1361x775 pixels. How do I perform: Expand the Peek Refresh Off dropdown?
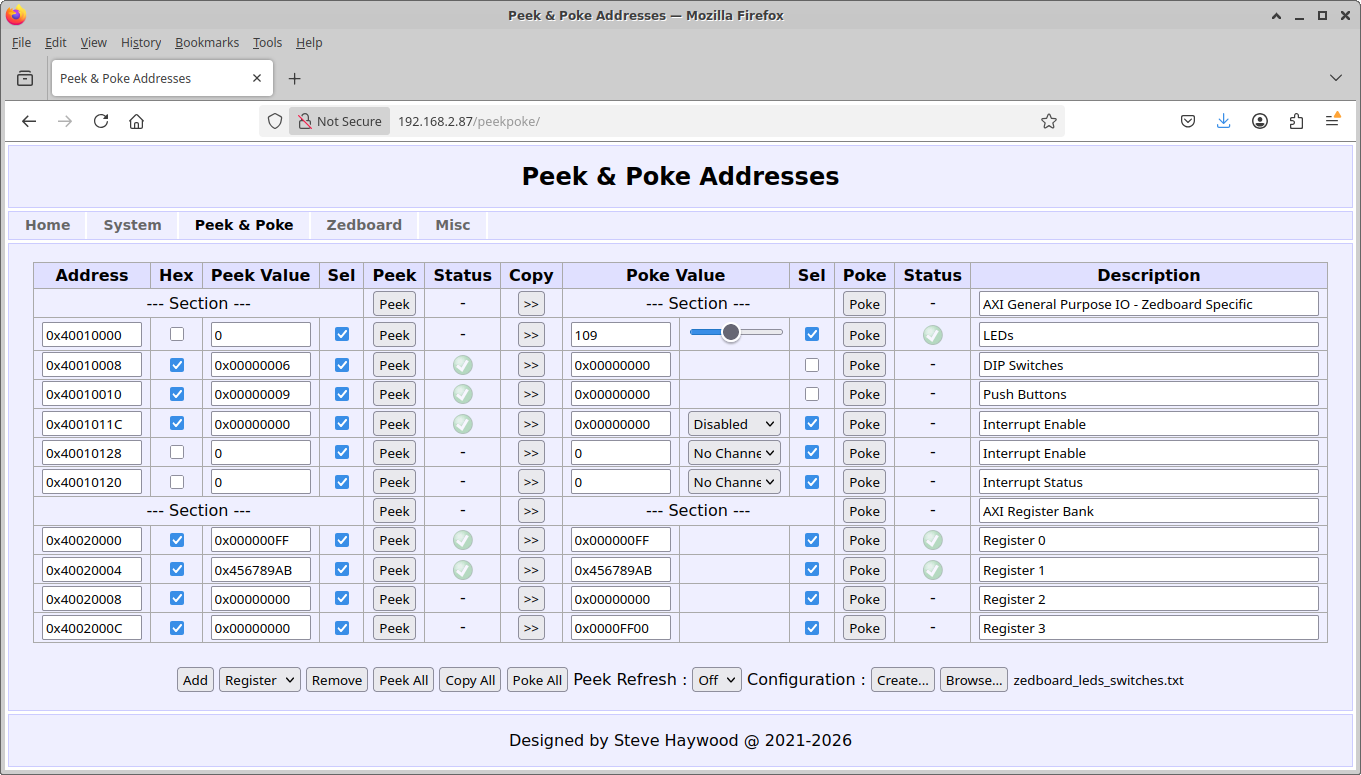[x=718, y=680]
